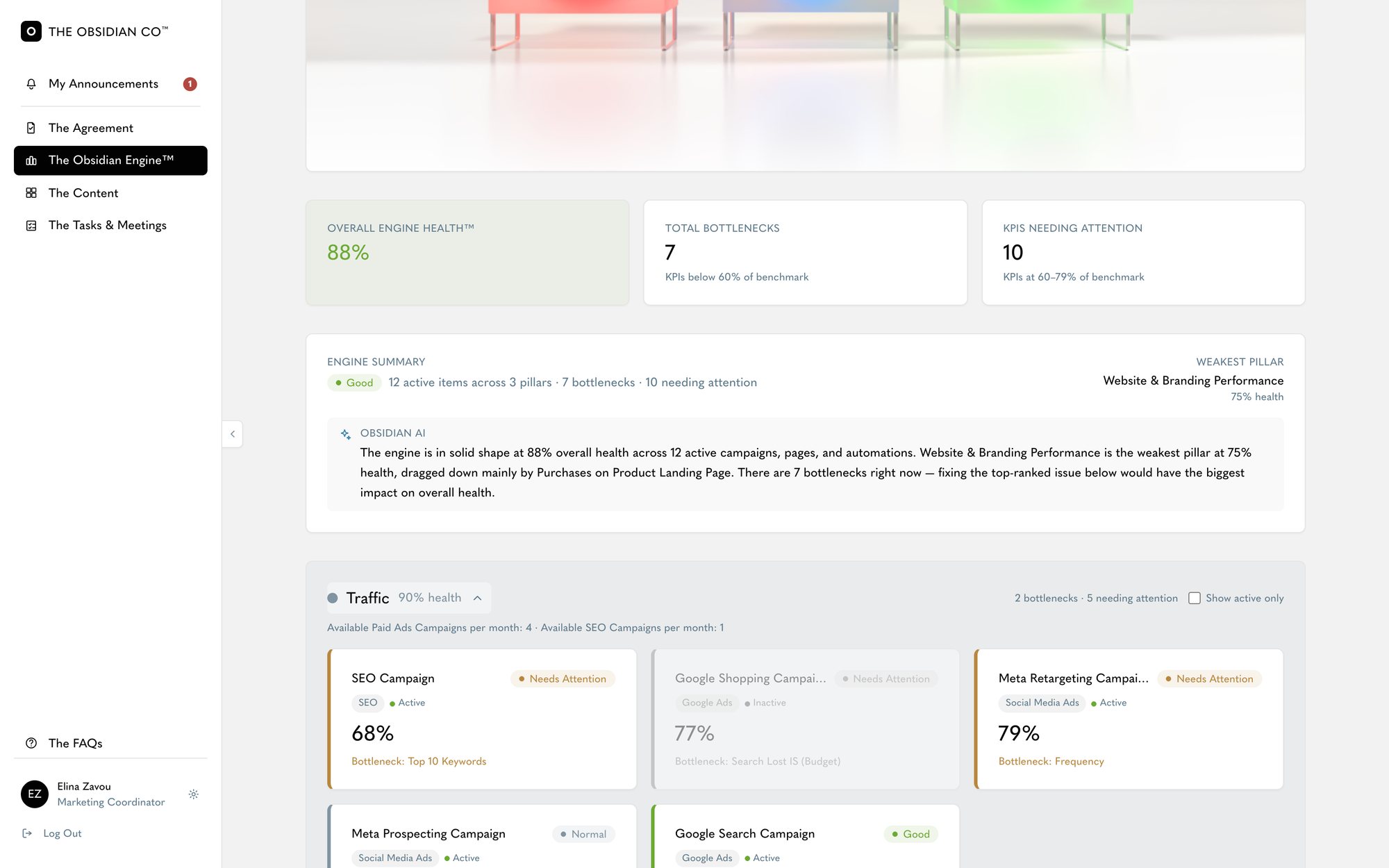This screenshot has height=868, width=1389.
Task: Click the 'Website & Branding Performance' weakest pillar
Action: pos(1193,381)
